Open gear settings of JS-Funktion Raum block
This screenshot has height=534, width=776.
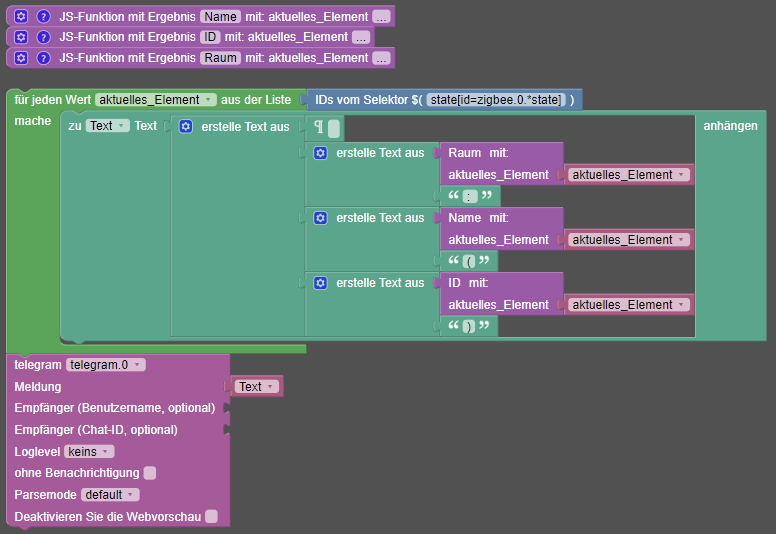click(x=21, y=58)
